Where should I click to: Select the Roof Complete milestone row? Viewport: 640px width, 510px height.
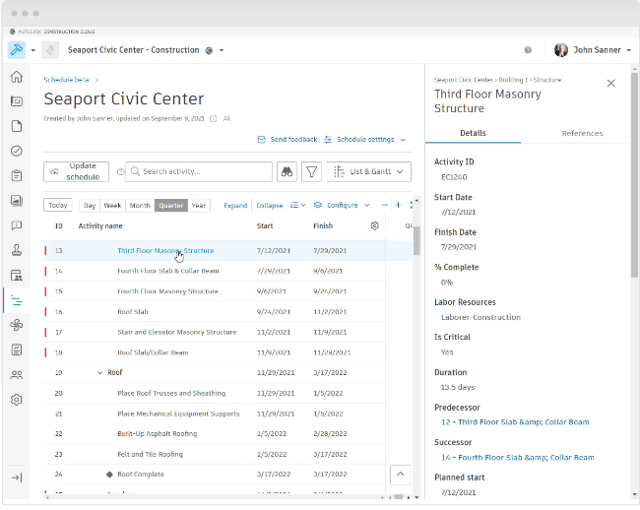(214, 475)
